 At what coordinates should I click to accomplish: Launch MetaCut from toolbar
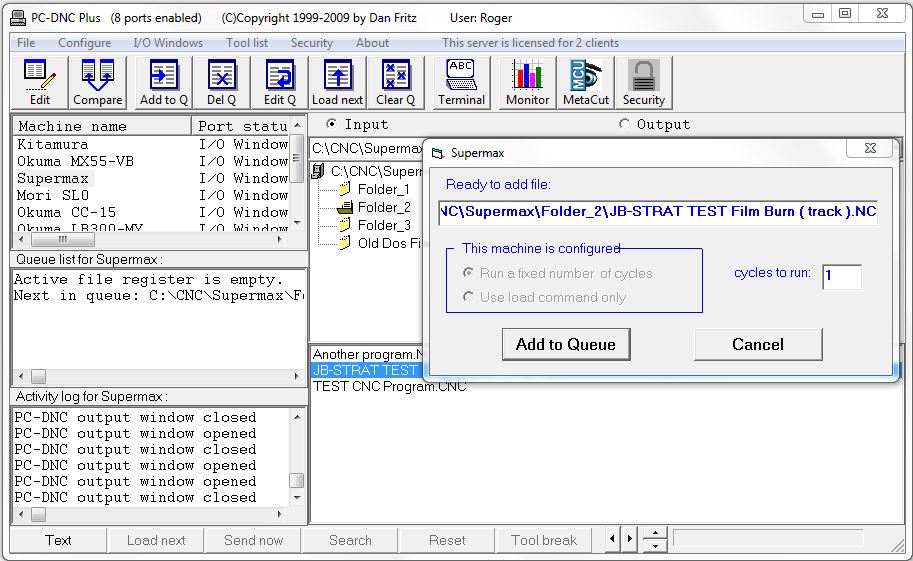586,83
